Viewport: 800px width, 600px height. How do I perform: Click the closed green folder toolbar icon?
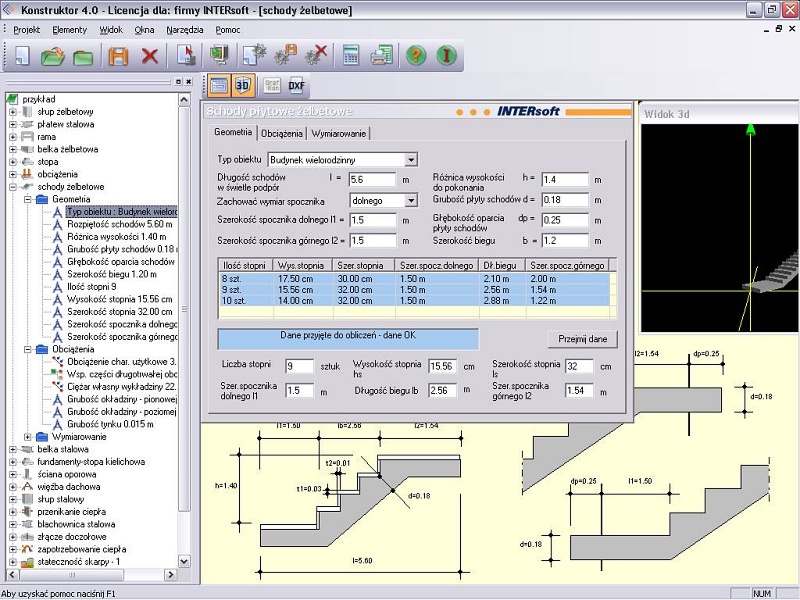point(83,55)
